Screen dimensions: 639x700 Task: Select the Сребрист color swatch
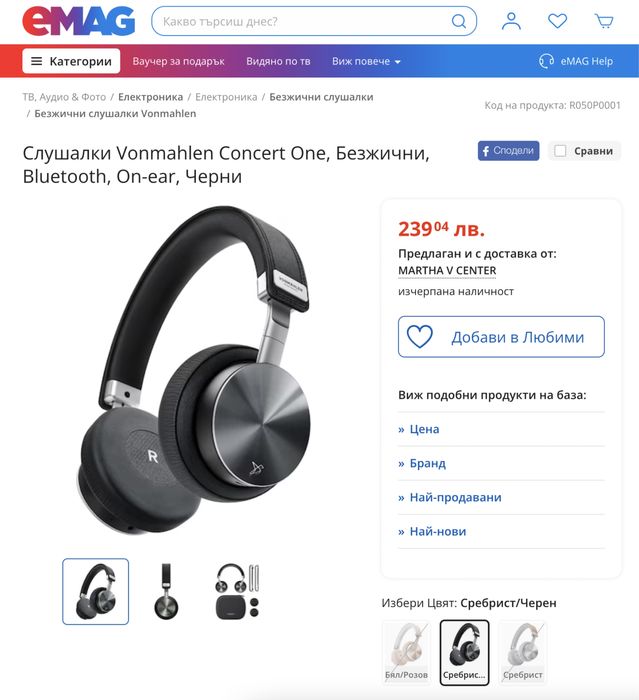coord(522,652)
